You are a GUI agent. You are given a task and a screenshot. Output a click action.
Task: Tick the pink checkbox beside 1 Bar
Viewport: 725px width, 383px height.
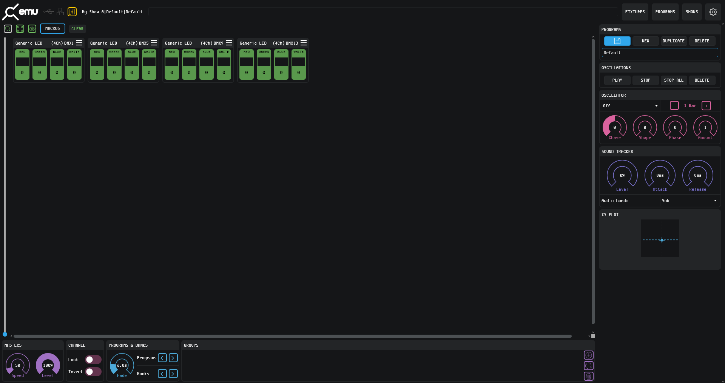click(x=674, y=106)
